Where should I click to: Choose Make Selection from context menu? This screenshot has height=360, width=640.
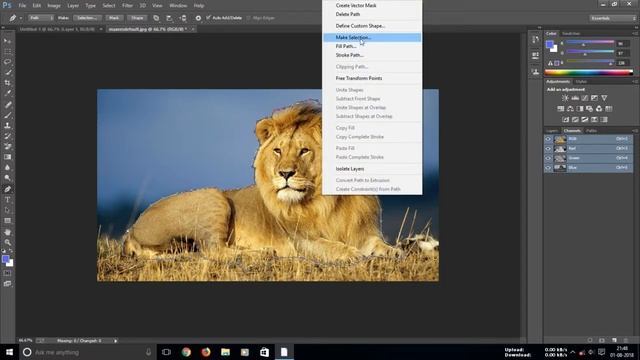(372, 38)
